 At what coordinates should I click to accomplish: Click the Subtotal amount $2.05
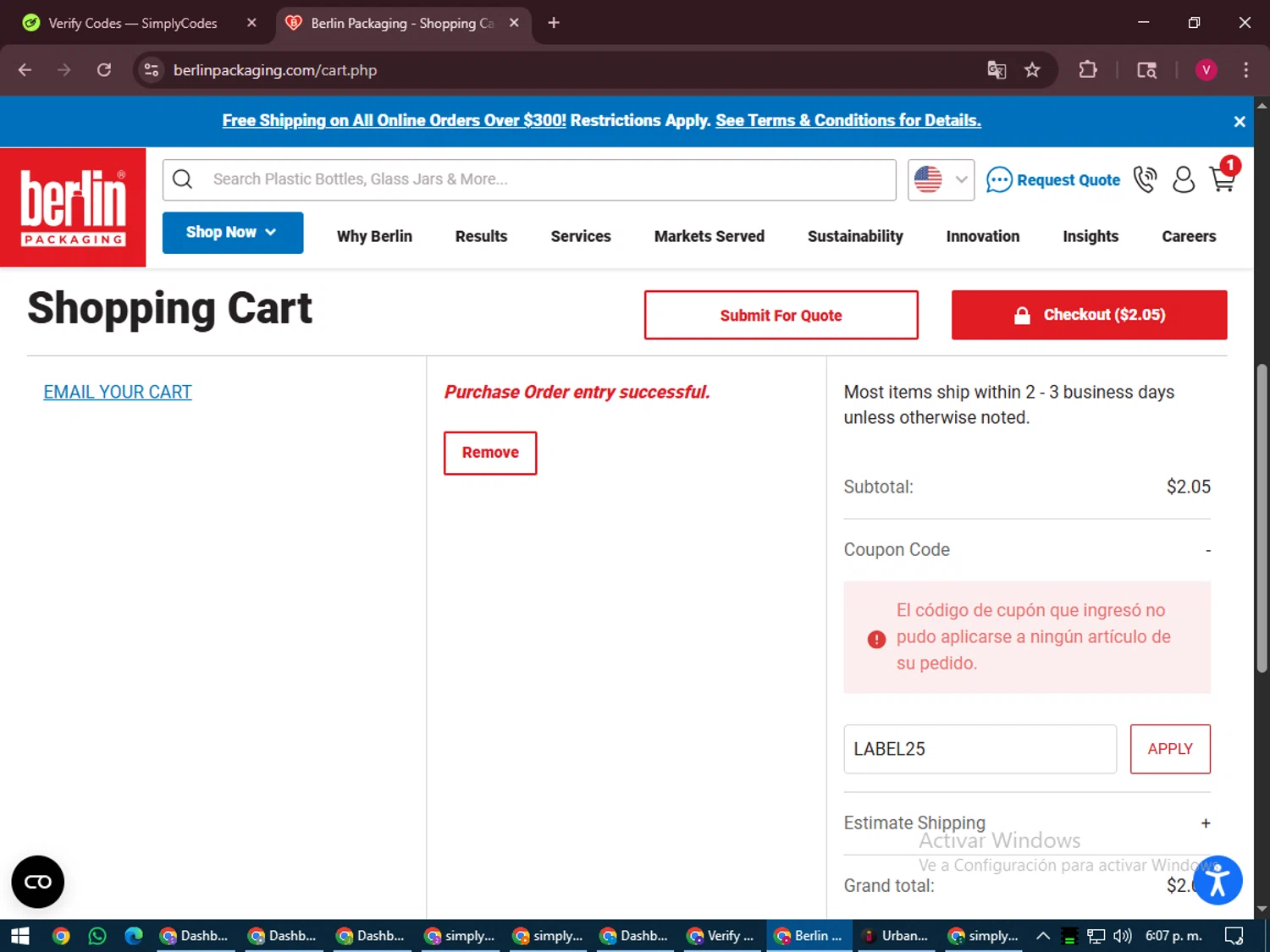(1189, 487)
